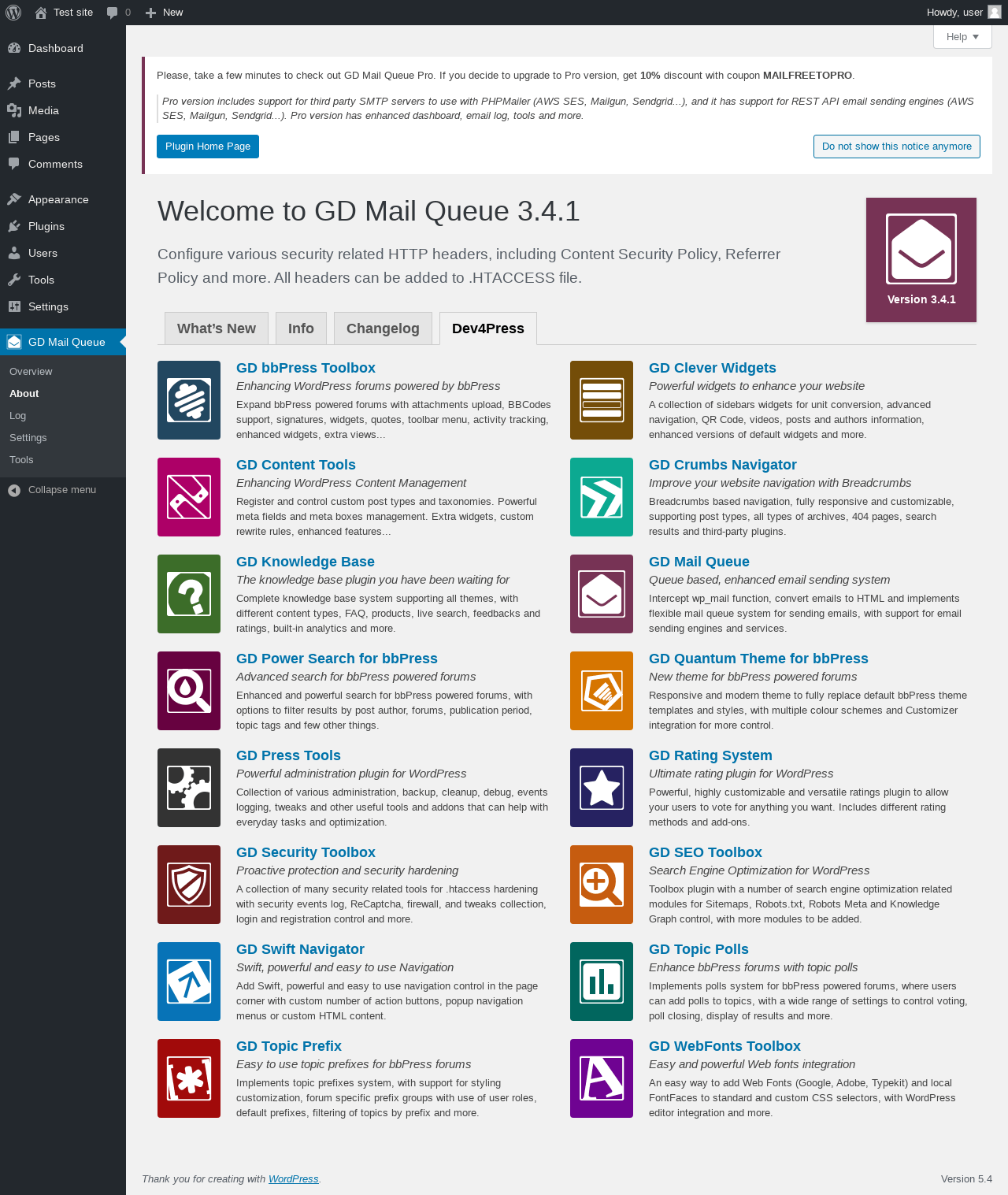Click the WordPress logo in admin bar

(13, 13)
